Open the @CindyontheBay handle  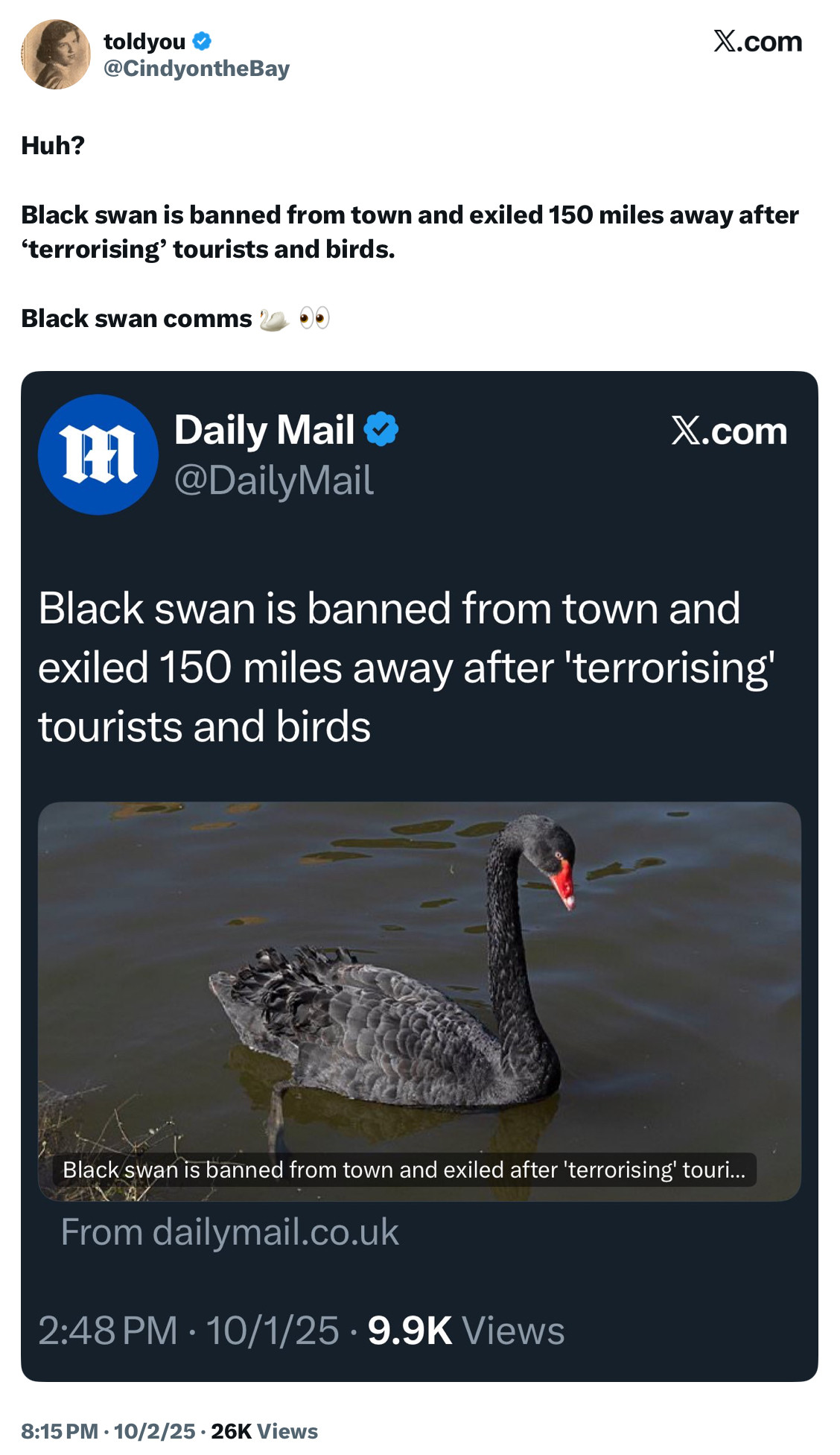197,69
